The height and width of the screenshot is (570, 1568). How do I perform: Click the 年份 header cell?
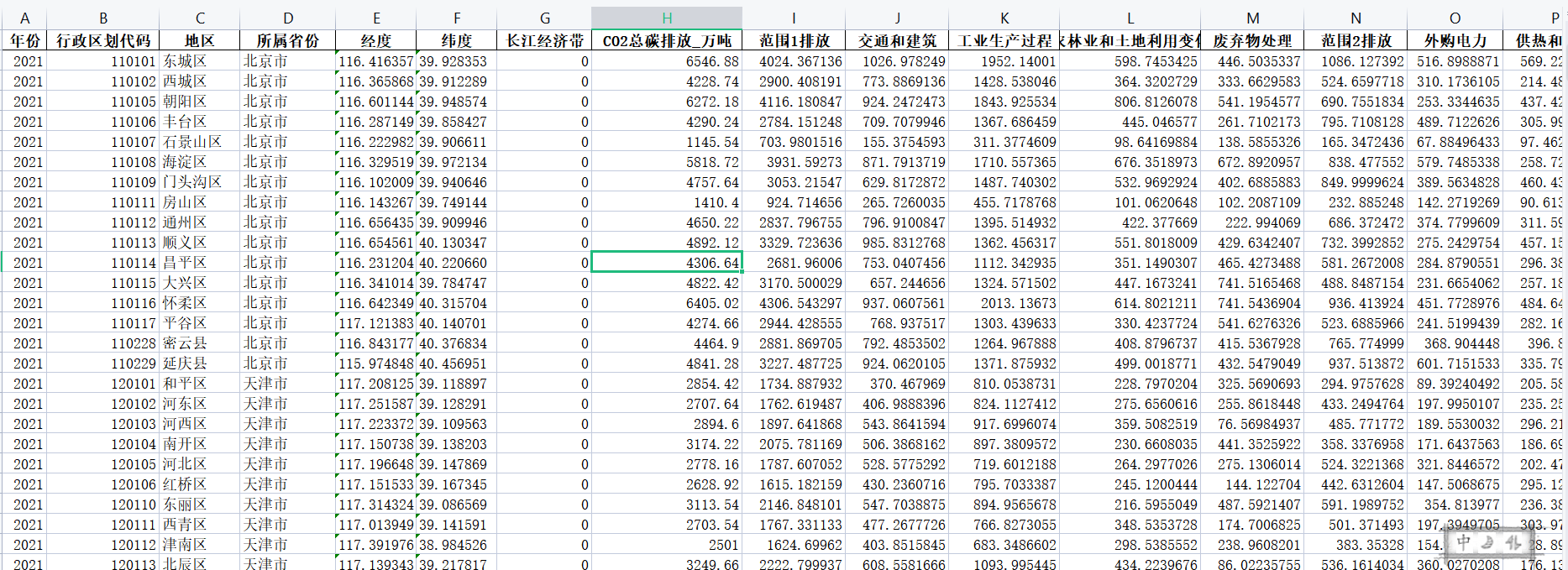click(x=24, y=40)
